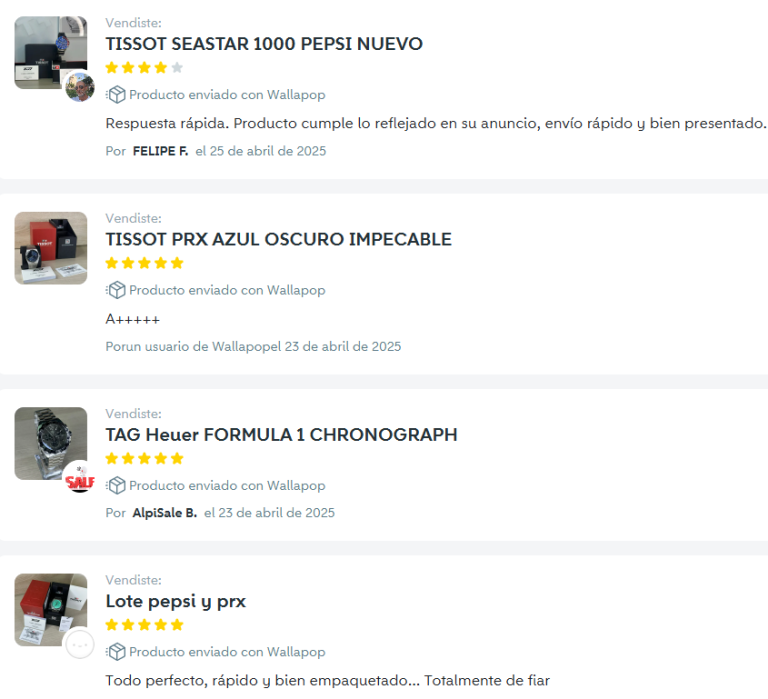Click the shipping box icon under TISSOT SEASTAR
This screenshot has height=699, width=768.
[x=116, y=95]
